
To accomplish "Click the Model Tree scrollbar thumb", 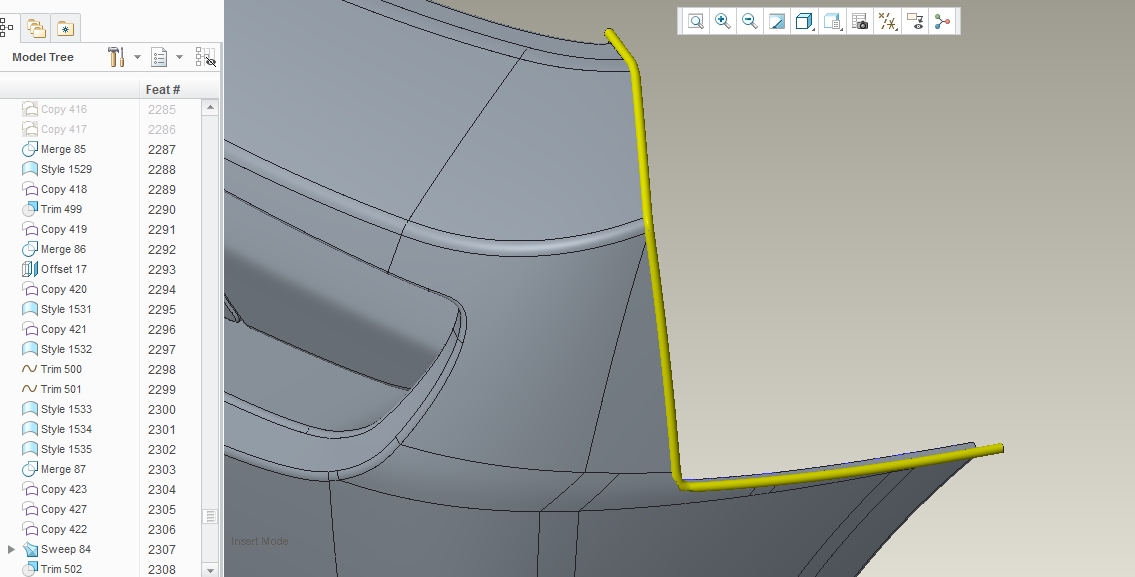I will (210, 516).
